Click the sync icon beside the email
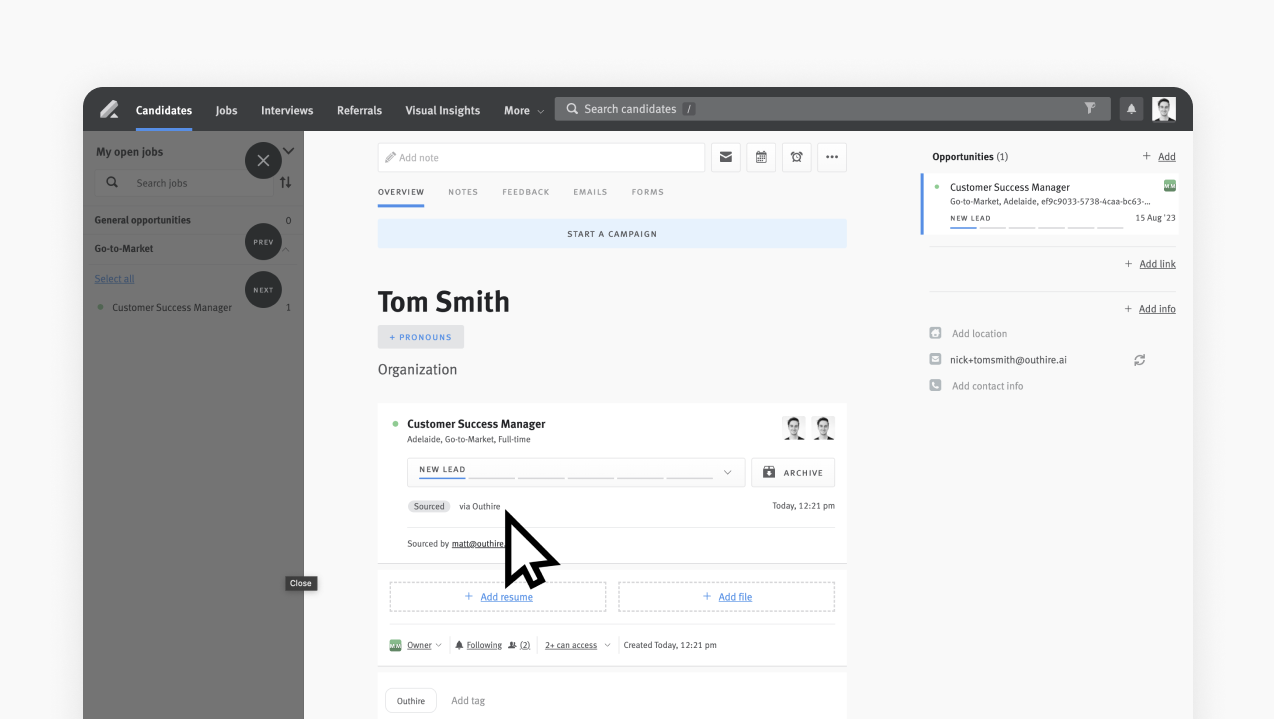The height and width of the screenshot is (720, 1274). 1139,360
